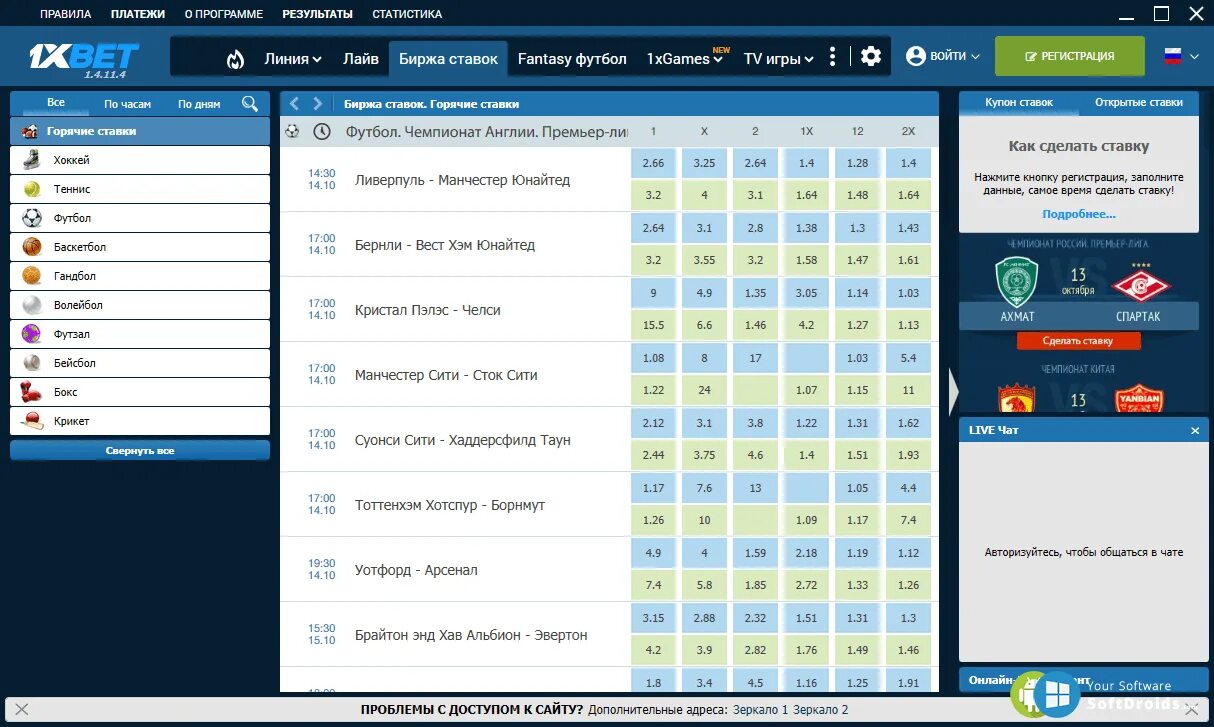Screen dimensions: 1214x727
Task: Click odds 24 draw in Манчестер Сити row
Action: pyautogui.click(x=704, y=390)
